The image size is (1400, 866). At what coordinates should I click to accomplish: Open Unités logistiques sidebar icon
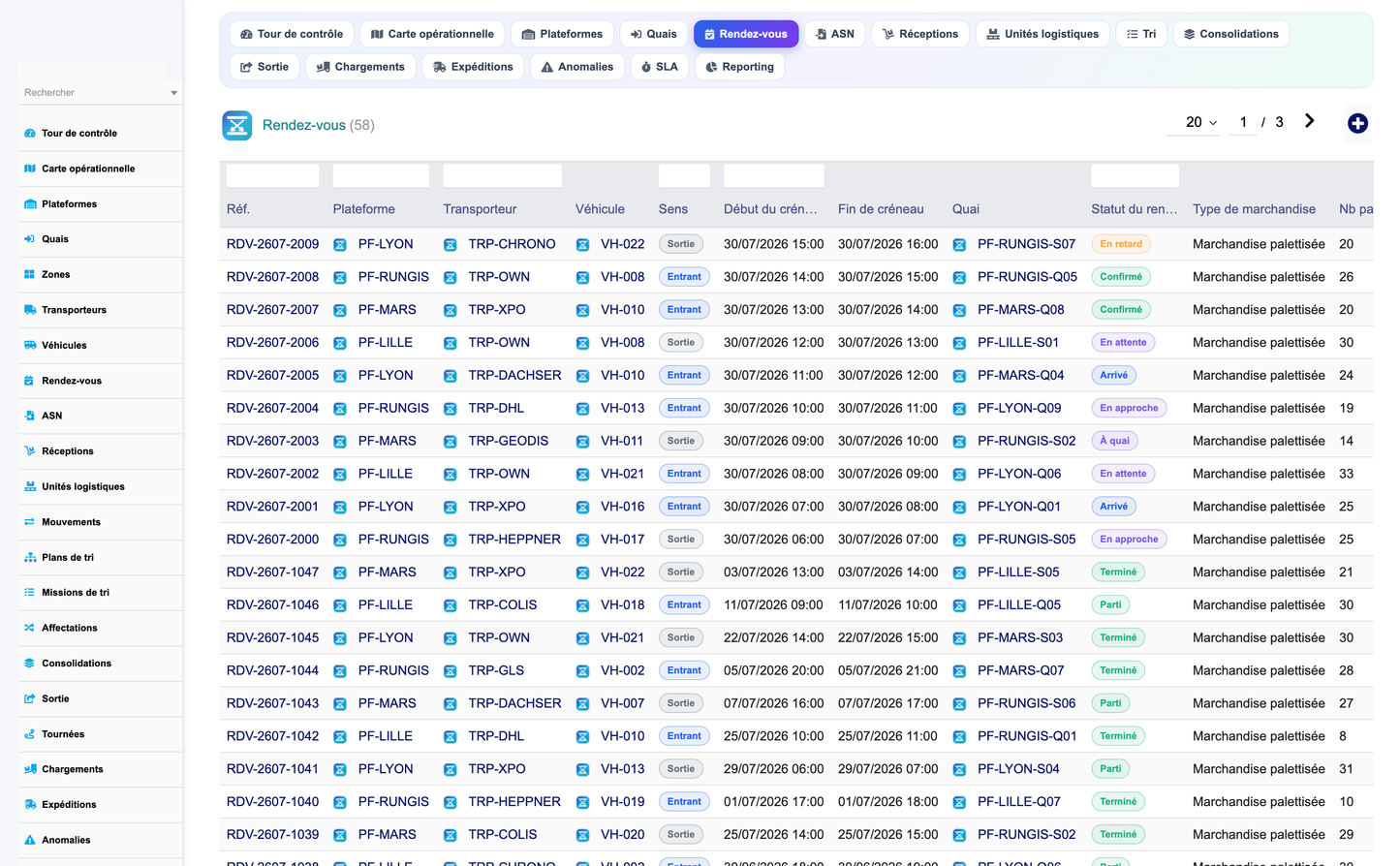[x=30, y=487]
